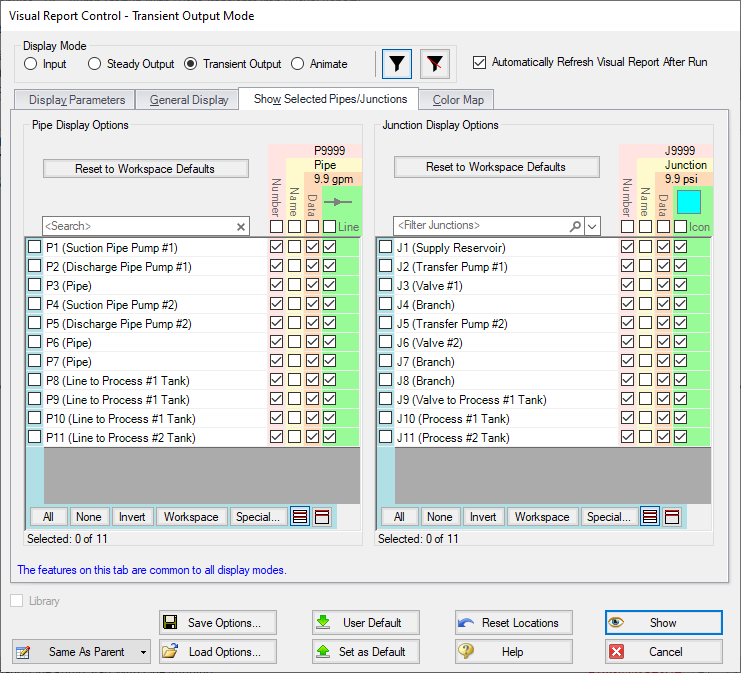Toggle Line checkbox for P6 (Pipe)

pos(329,341)
